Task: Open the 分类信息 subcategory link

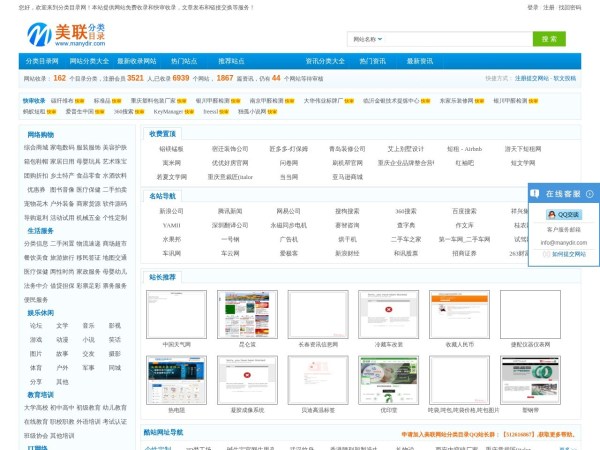Action: click(x=36, y=244)
